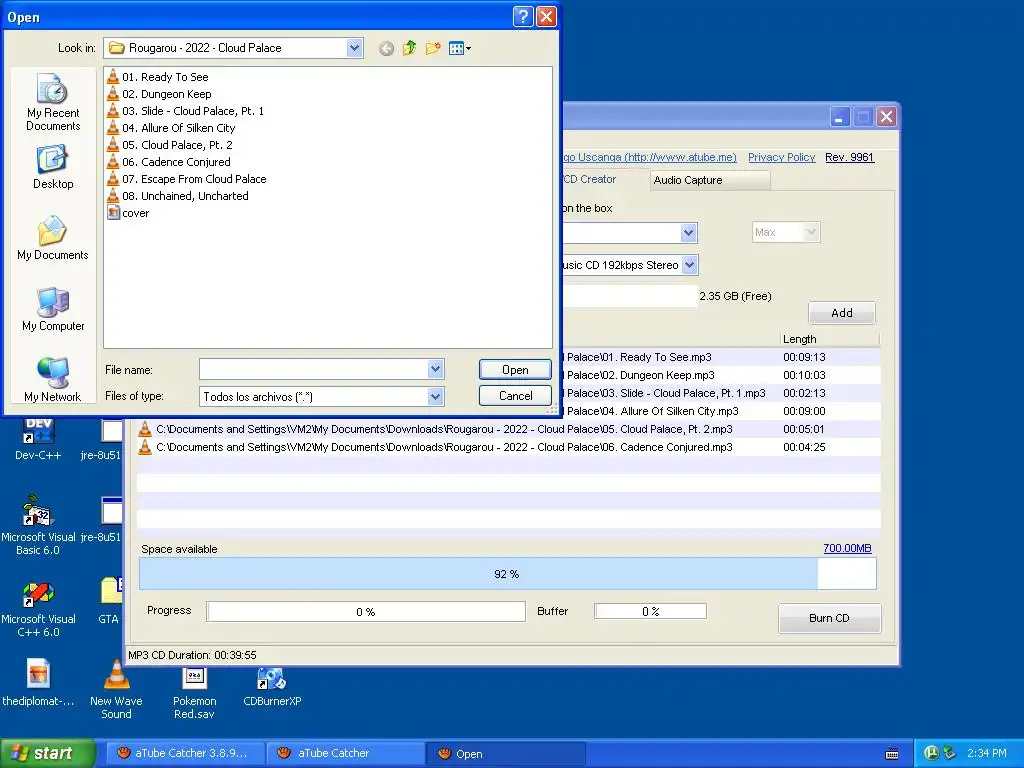
Task: Open the Windows Start menu
Action: coord(47,753)
